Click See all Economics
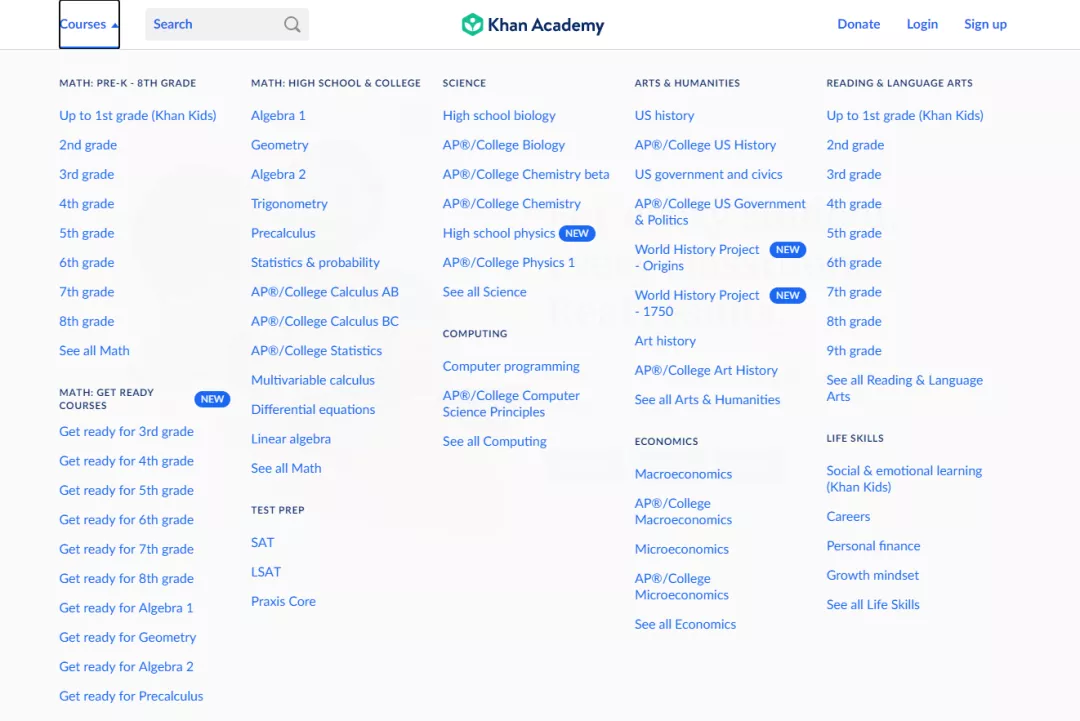This screenshot has height=721, width=1080. tap(685, 625)
